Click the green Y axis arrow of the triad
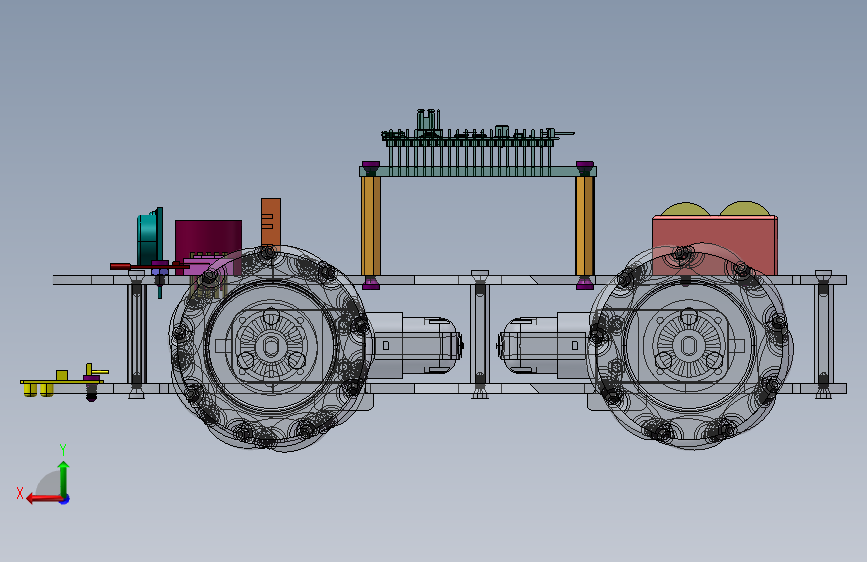 pyautogui.click(x=64, y=479)
